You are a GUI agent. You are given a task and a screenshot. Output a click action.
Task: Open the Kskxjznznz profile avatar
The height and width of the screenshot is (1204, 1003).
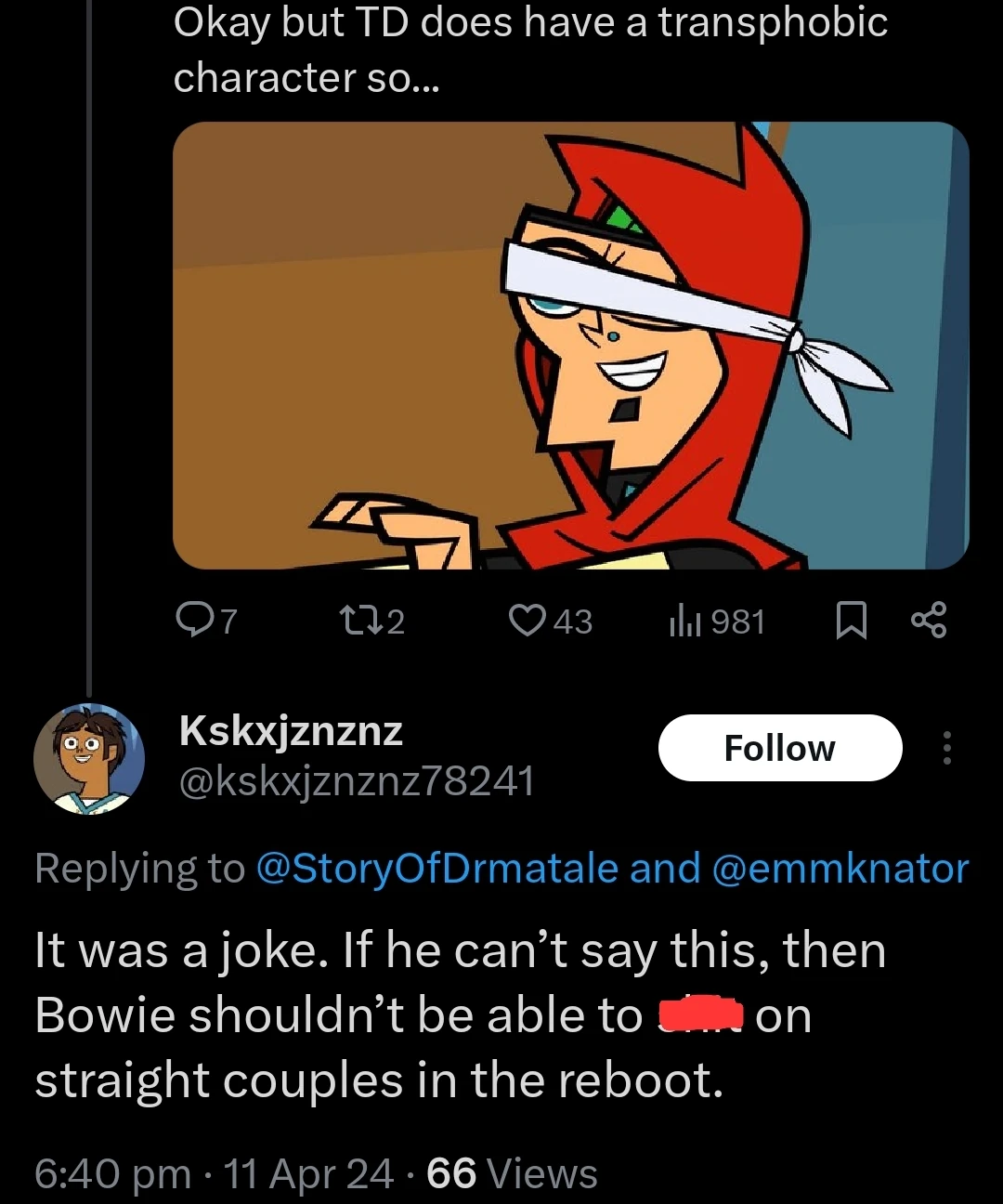[89, 759]
